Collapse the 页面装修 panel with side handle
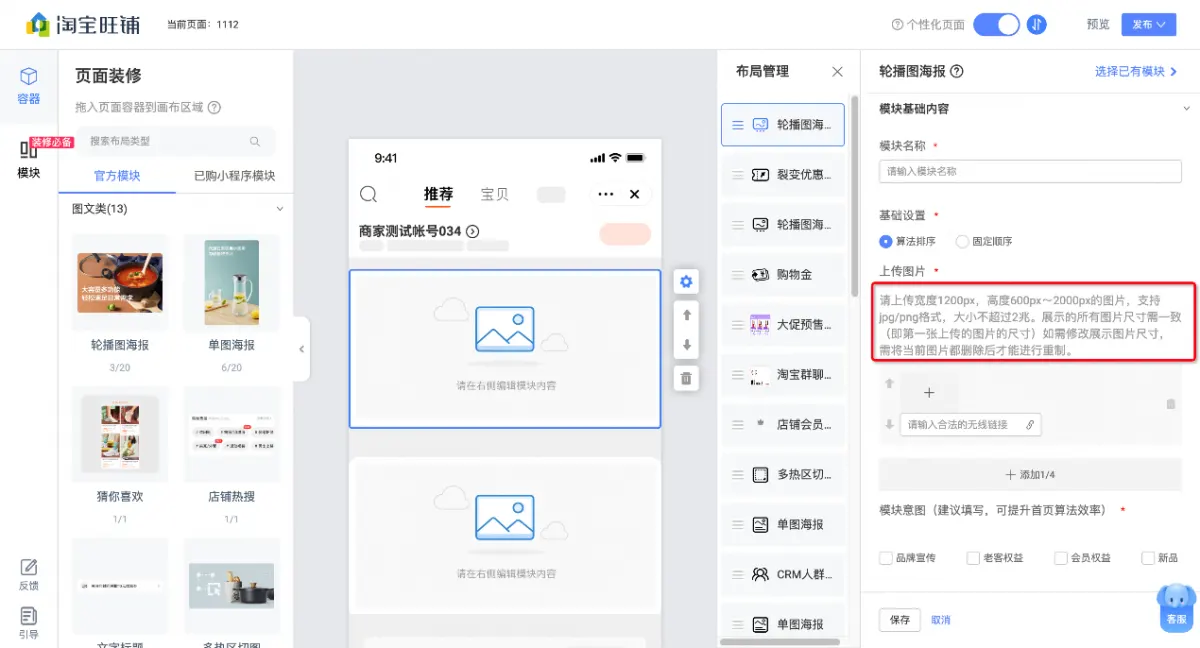 pyautogui.click(x=301, y=349)
